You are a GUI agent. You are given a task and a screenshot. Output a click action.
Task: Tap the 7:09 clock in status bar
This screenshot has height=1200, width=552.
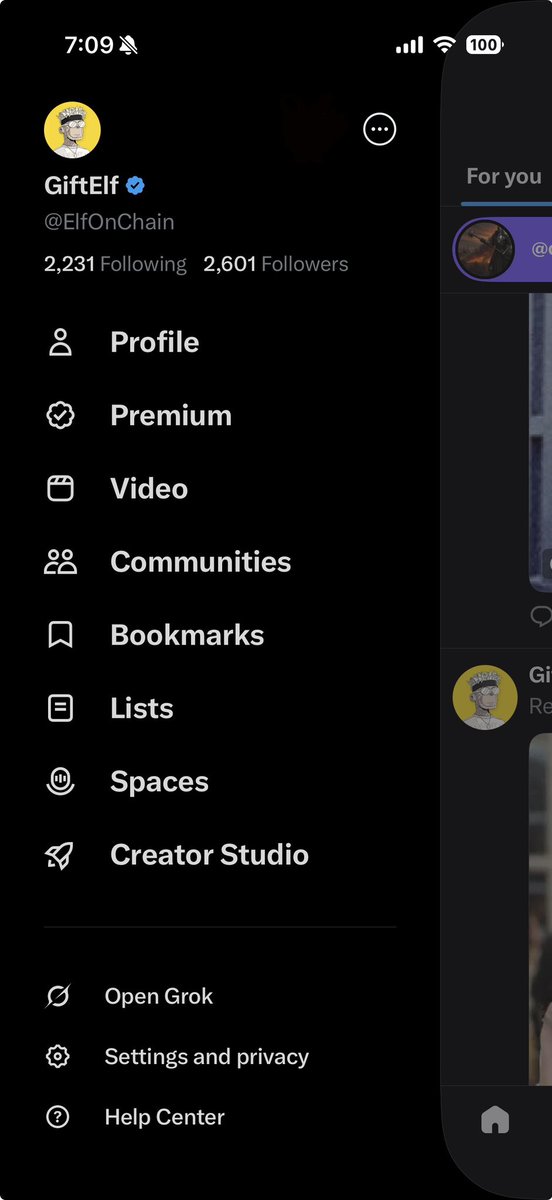click(88, 45)
